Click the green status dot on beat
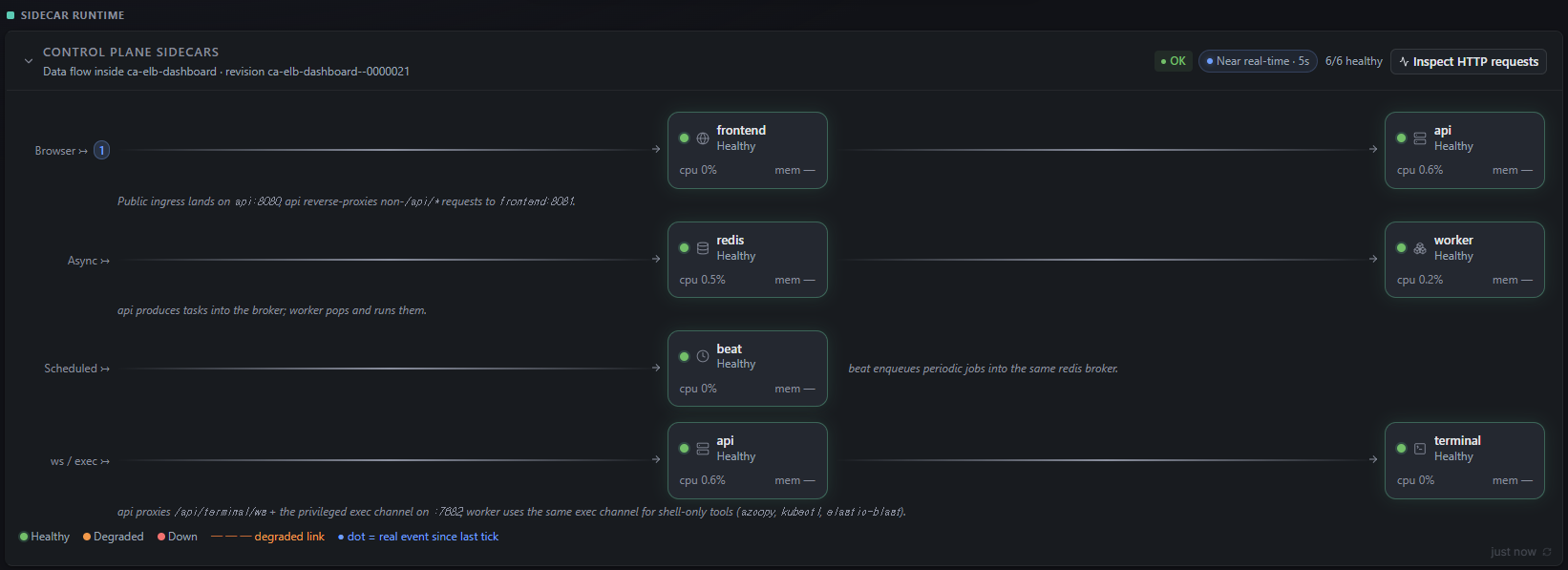The width and height of the screenshot is (1568, 570). [684, 356]
